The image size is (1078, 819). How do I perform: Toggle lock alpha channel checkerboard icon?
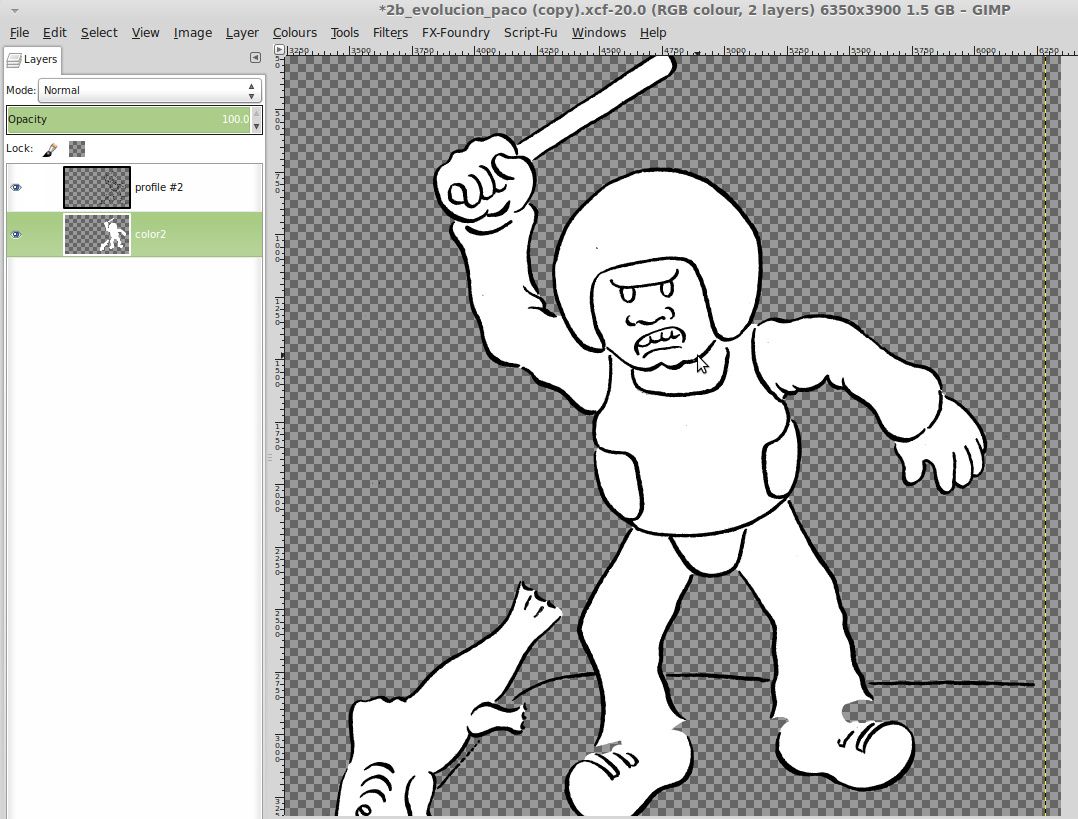77,149
